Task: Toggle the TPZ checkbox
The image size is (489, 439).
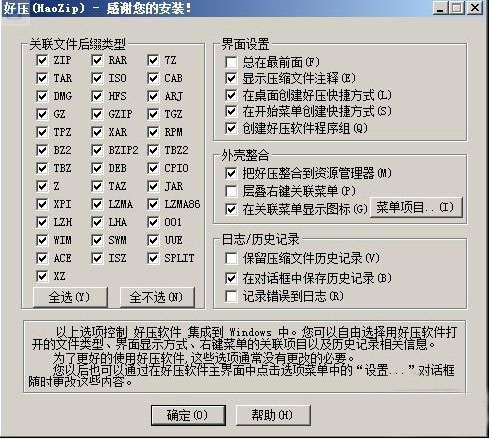Action: pyautogui.click(x=42, y=132)
